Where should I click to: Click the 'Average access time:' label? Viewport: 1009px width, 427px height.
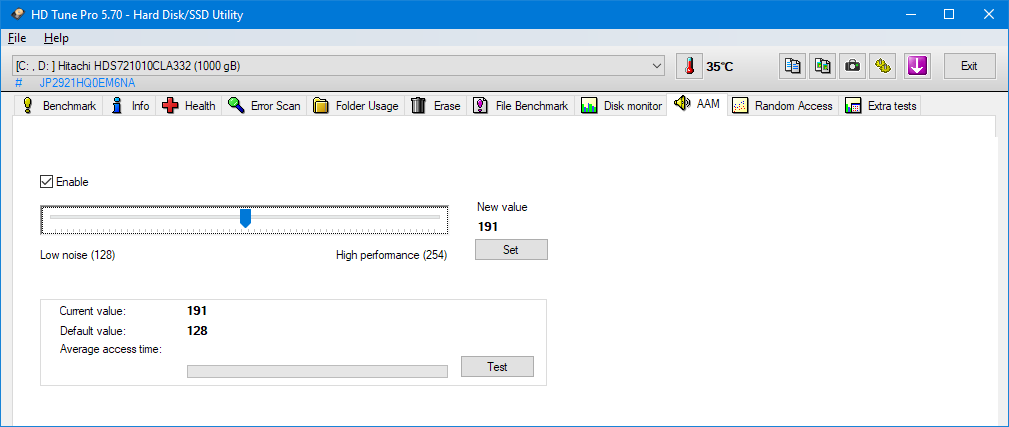[111, 349]
